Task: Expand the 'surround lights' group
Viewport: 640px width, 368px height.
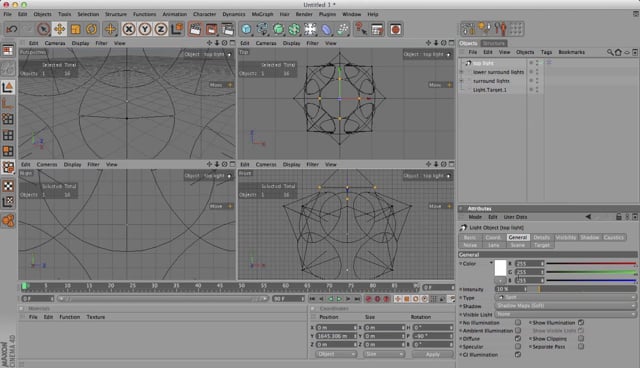Action: pyautogui.click(x=462, y=81)
